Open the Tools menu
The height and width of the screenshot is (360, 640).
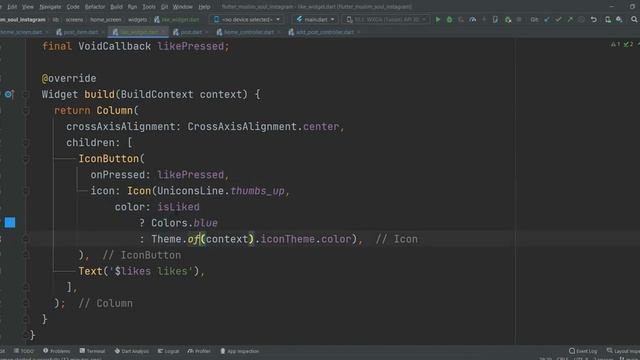[149, 7]
